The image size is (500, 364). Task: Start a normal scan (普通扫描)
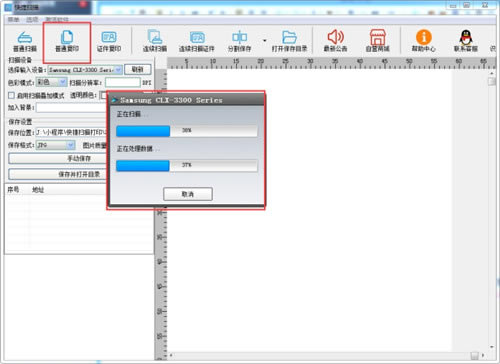(25, 41)
